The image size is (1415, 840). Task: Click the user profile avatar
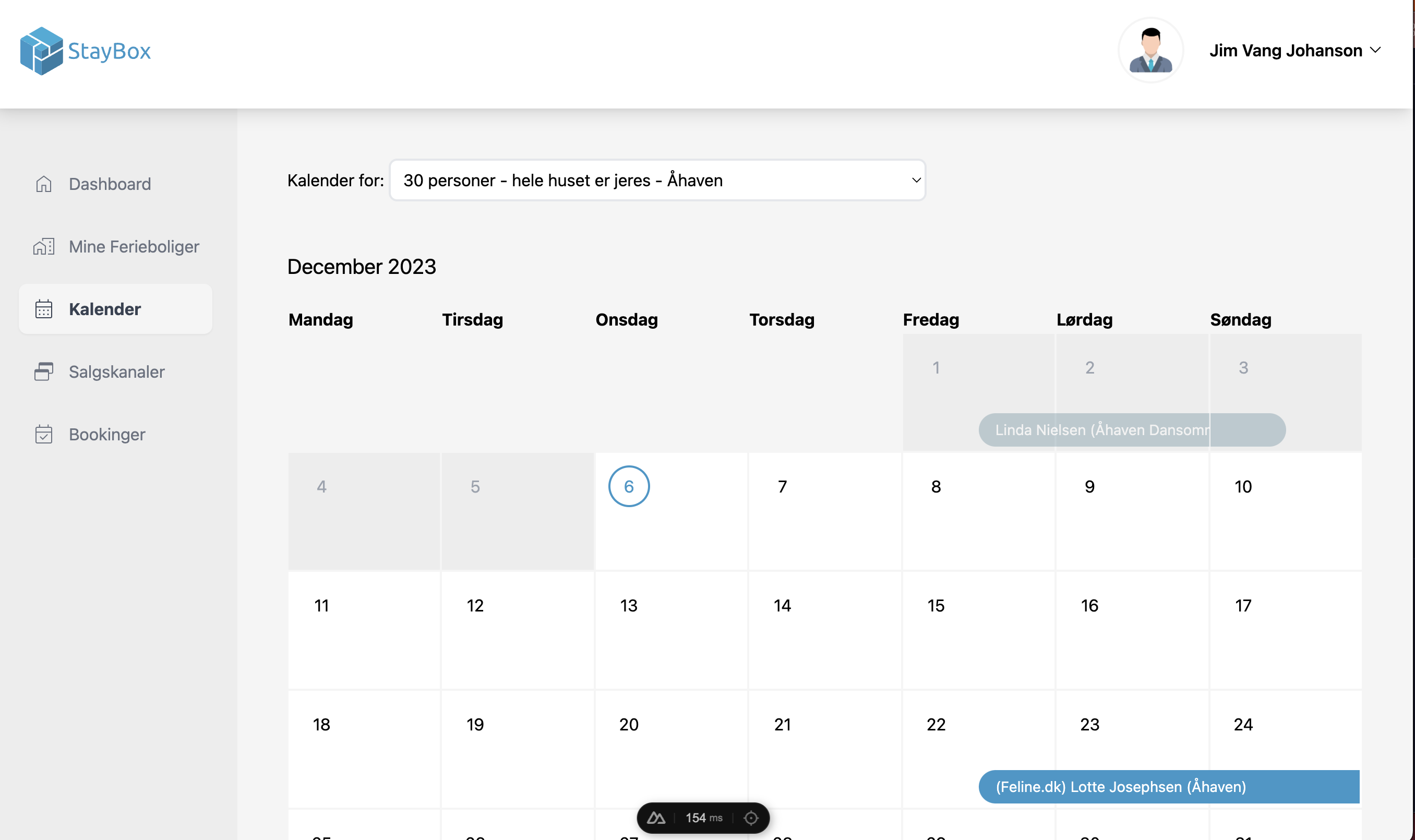1150,51
